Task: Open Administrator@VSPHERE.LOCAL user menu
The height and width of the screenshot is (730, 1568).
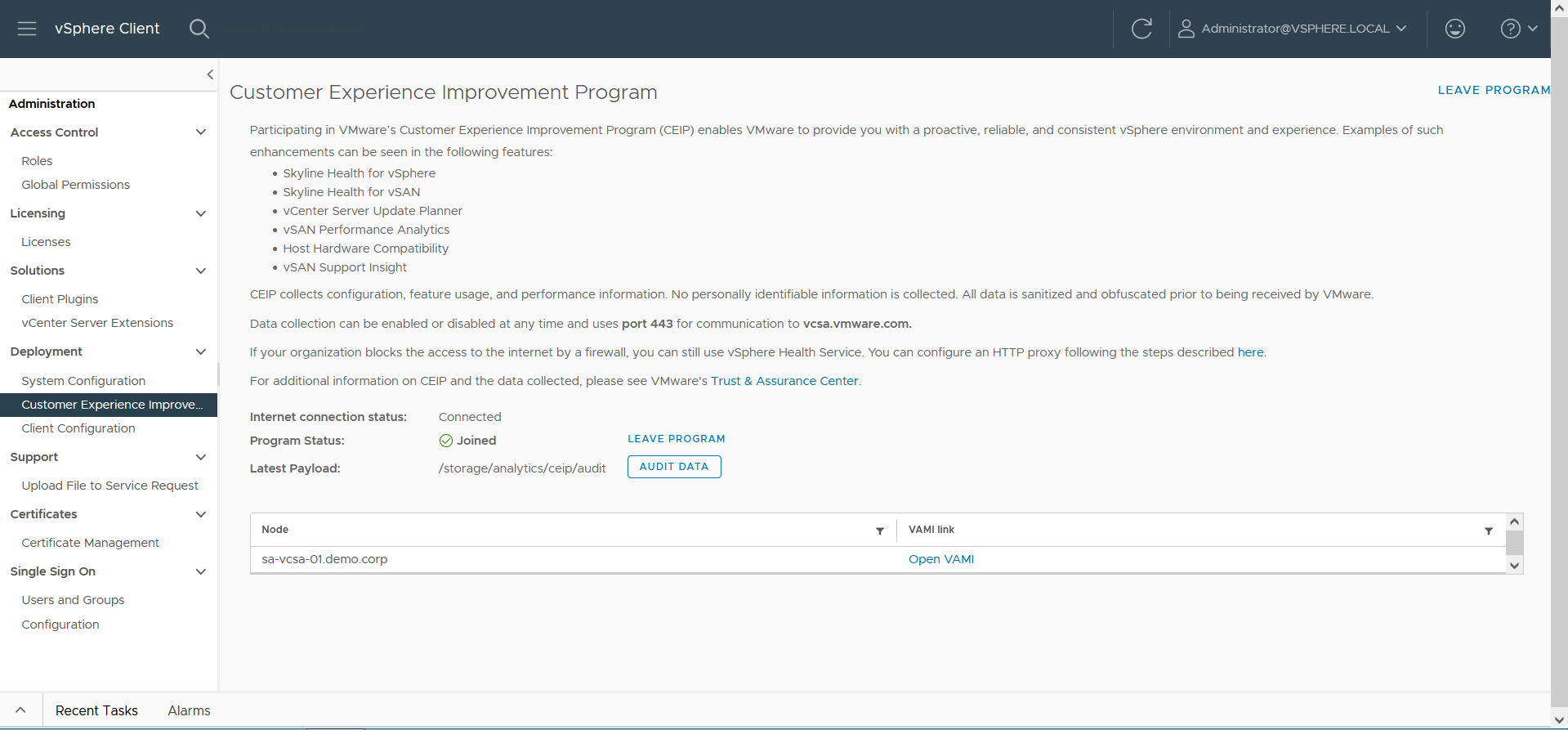Action: [x=1292, y=29]
